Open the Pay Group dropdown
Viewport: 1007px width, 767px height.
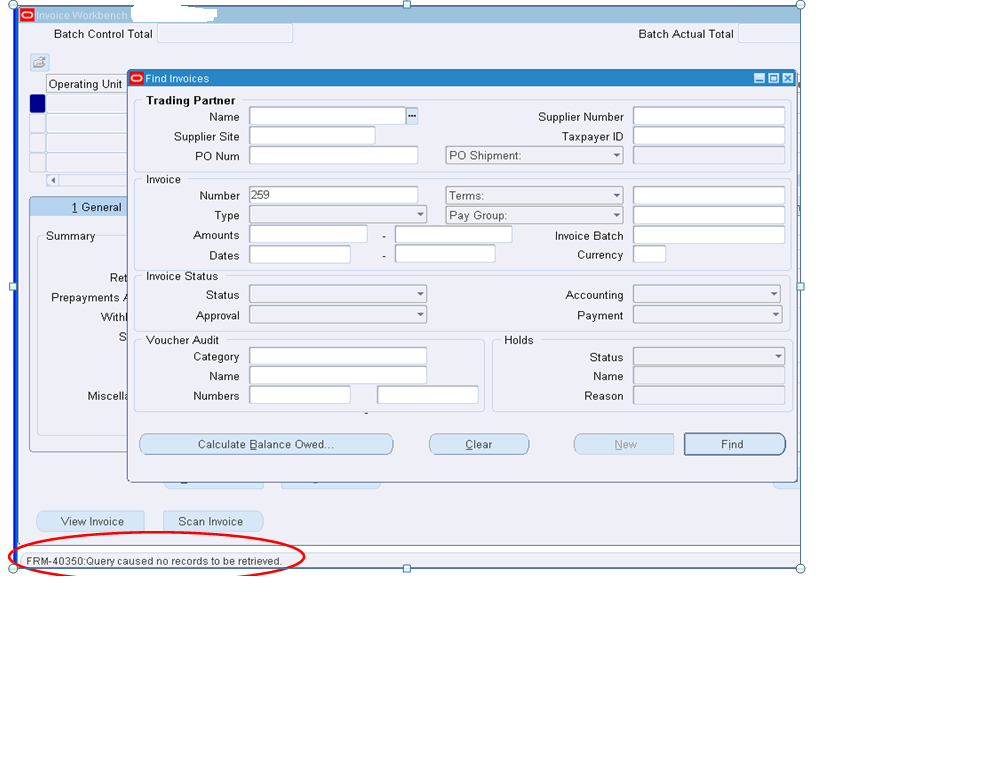[x=615, y=215]
